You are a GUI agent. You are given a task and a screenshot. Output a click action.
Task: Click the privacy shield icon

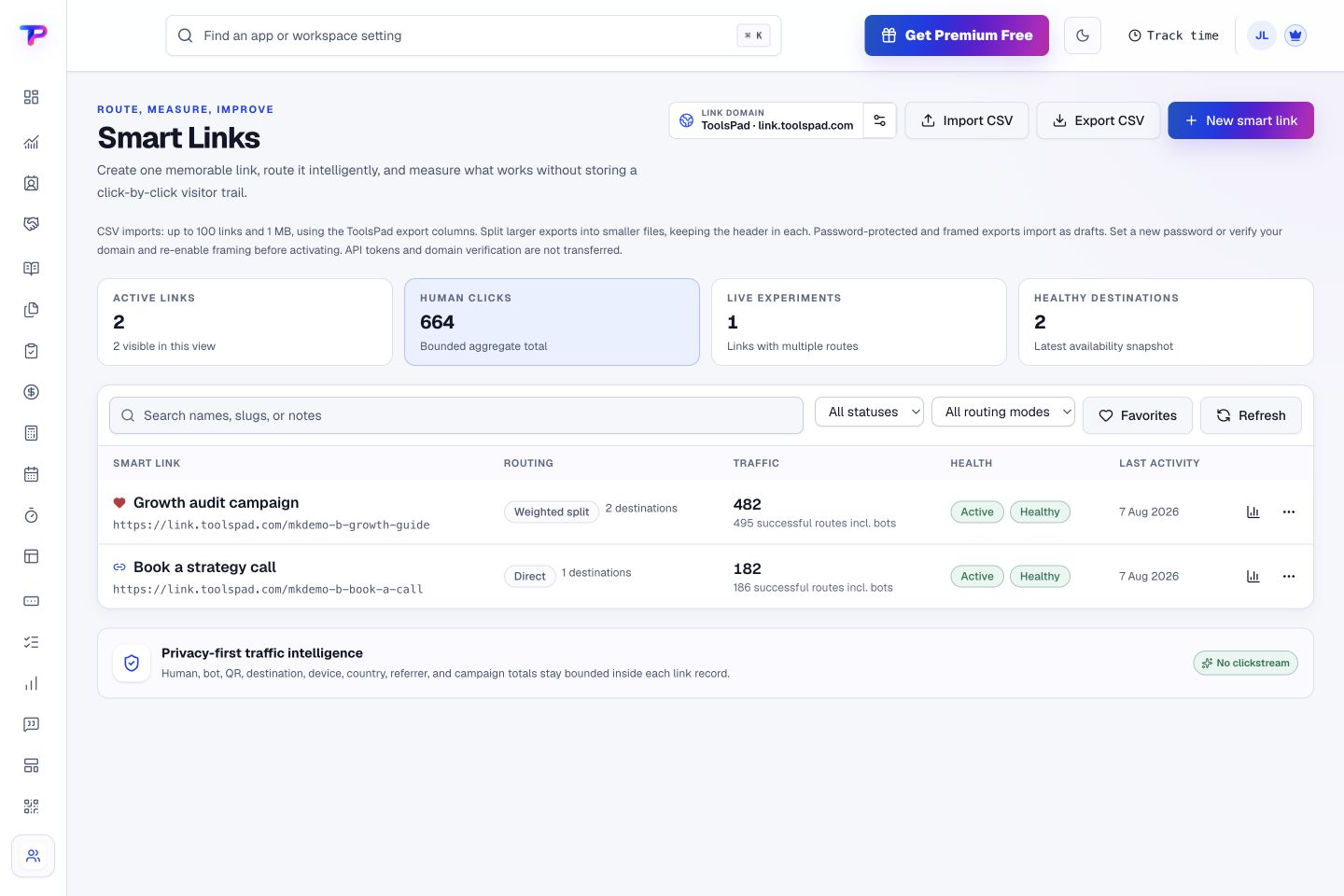pos(132,663)
